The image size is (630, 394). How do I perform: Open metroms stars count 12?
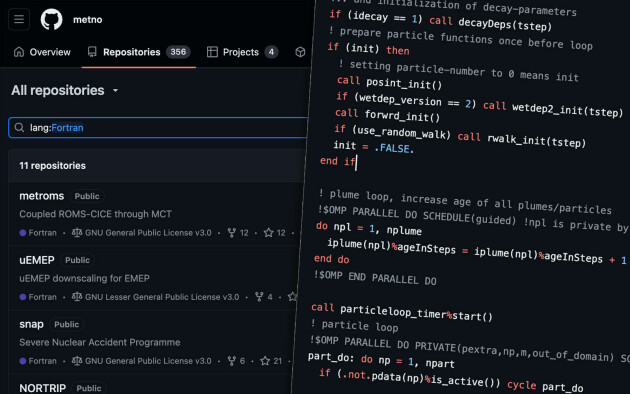[275, 233]
